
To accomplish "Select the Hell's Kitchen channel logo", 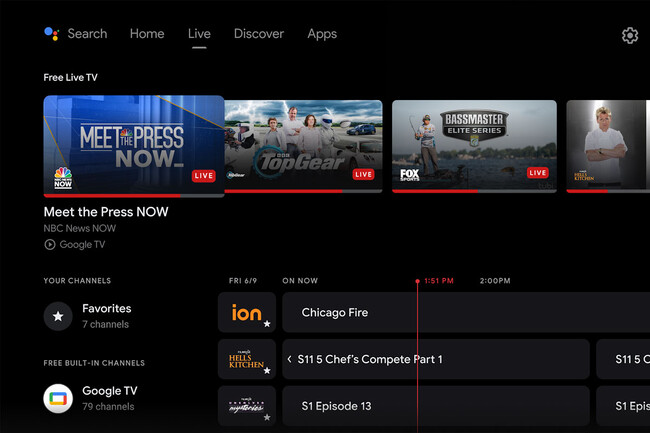I will click(247, 359).
